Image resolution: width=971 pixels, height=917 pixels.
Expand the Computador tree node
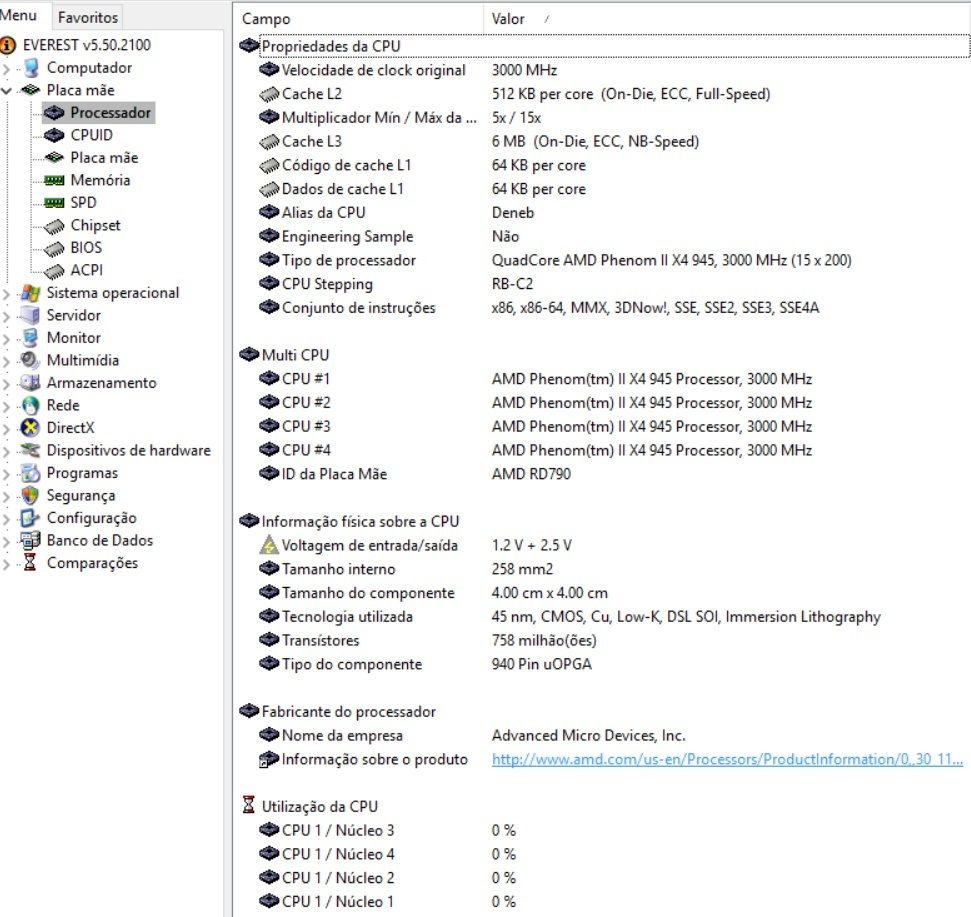[x=7, y=68]
